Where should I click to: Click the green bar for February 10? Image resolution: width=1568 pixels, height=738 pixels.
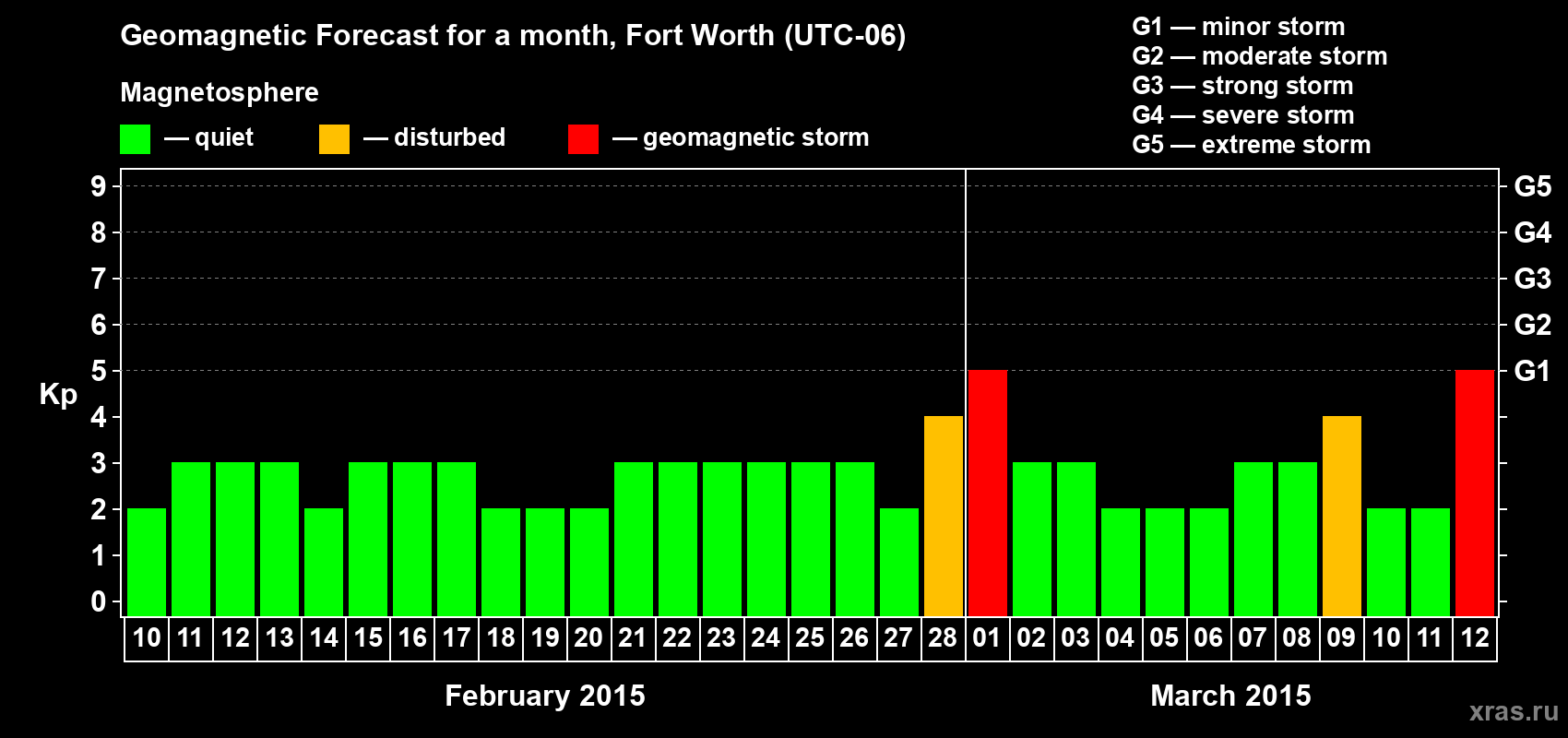point(147,563)
